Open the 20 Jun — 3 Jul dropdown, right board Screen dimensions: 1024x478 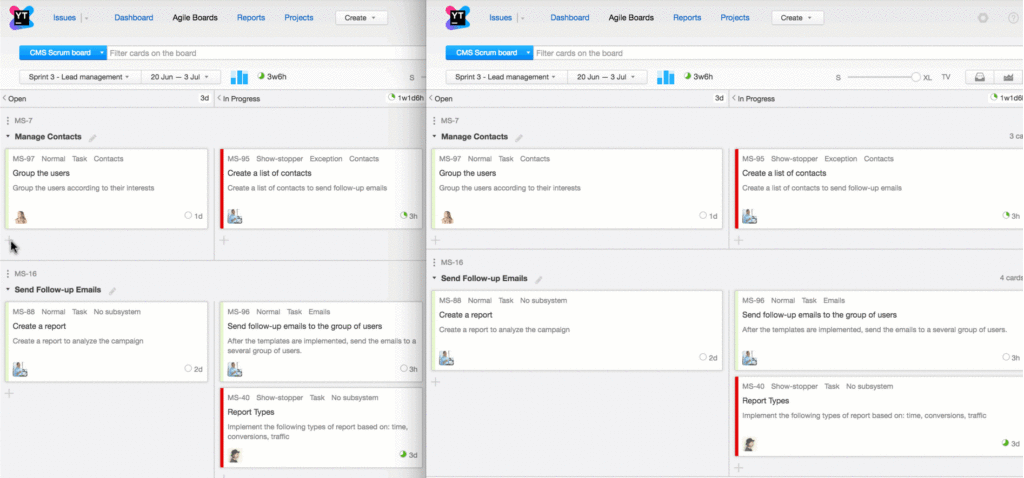(x=607, y=77)
